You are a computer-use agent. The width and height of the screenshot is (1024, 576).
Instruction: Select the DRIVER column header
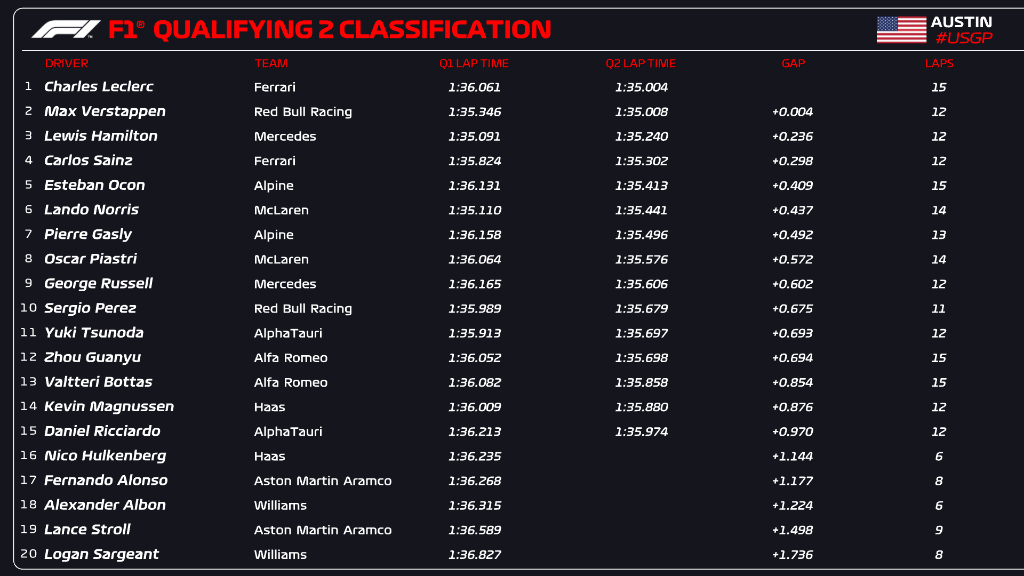click(66, 63)
